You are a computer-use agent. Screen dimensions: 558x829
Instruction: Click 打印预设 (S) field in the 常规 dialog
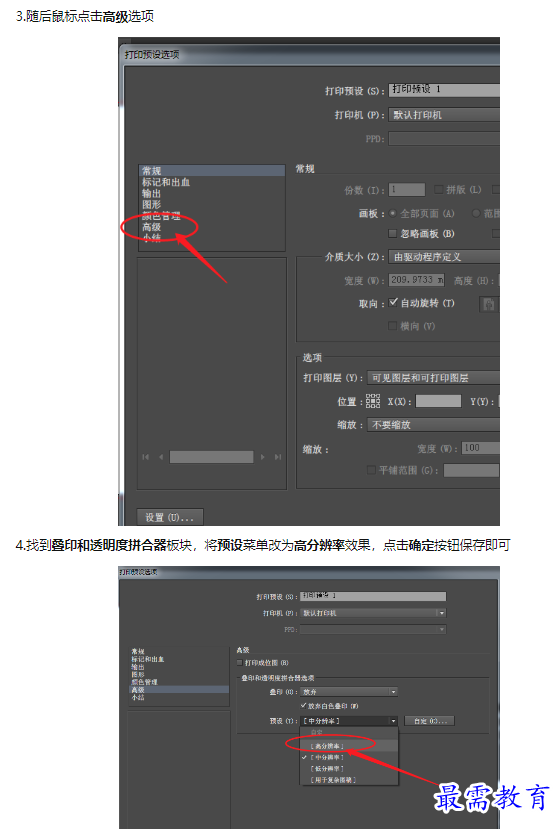click(444, 89)
